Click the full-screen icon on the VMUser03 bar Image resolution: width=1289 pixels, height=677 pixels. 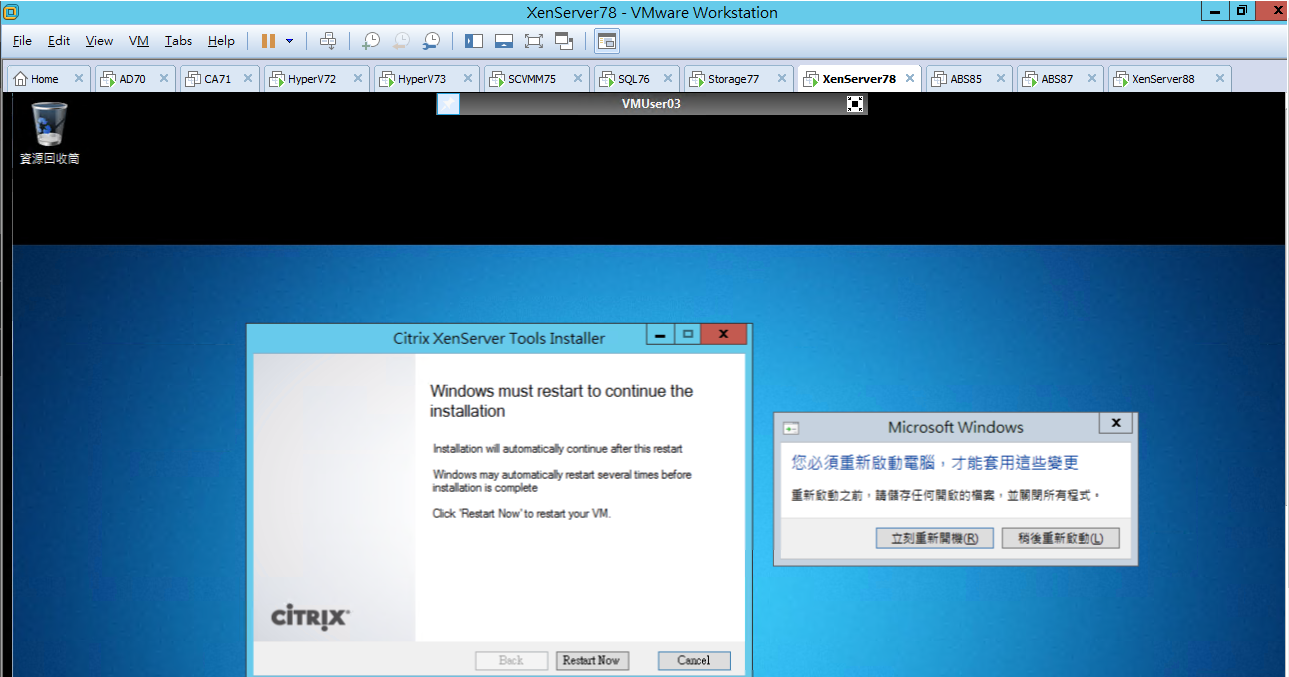(855, 104)
